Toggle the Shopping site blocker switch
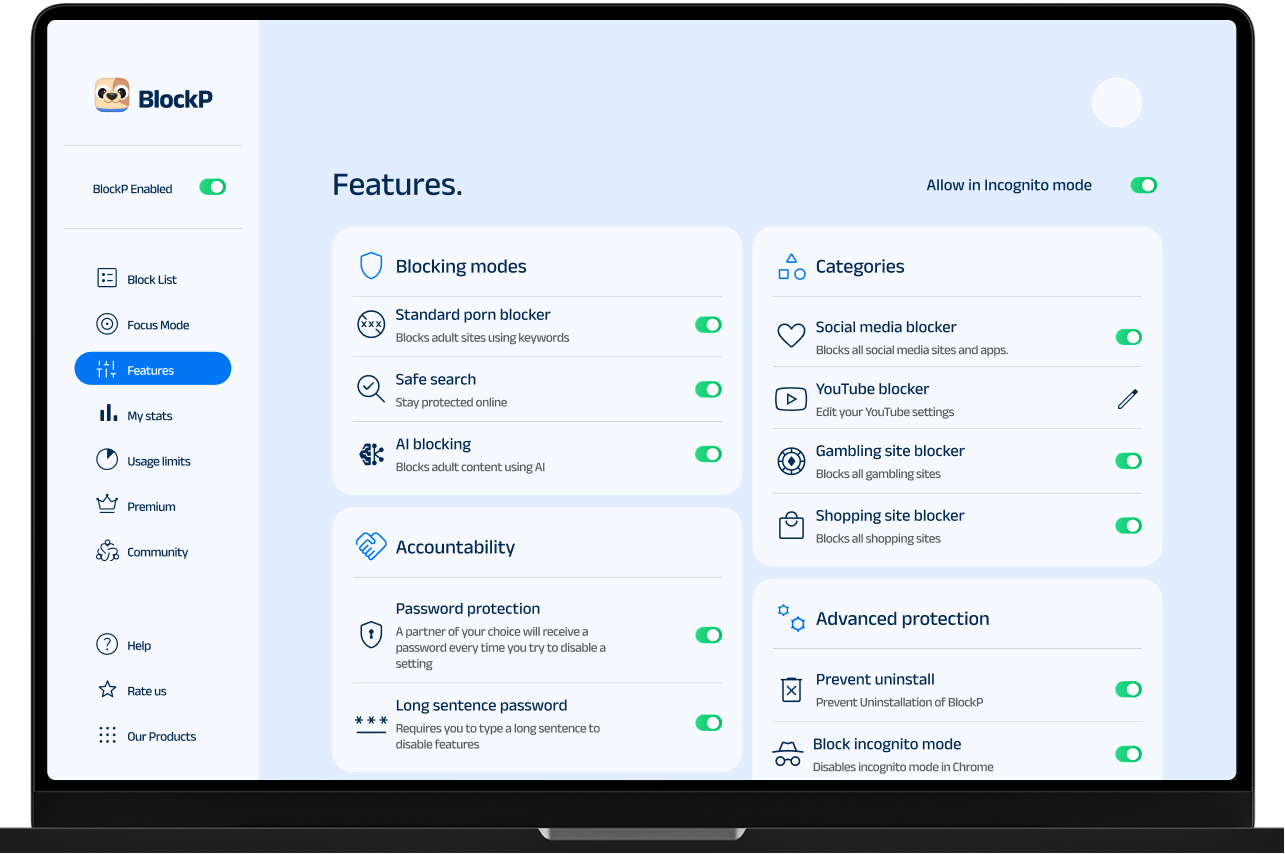Screen dimensions: 1285x854 1129,525
